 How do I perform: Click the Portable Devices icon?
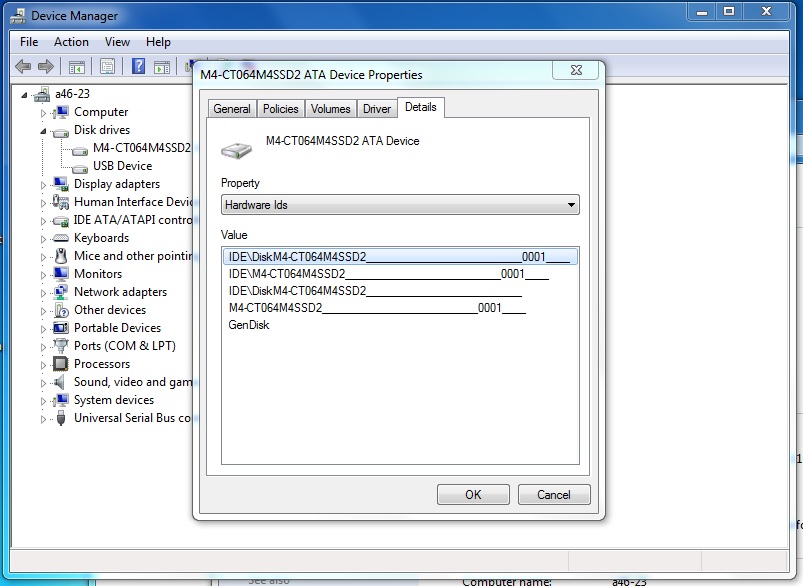coord(61,327)
